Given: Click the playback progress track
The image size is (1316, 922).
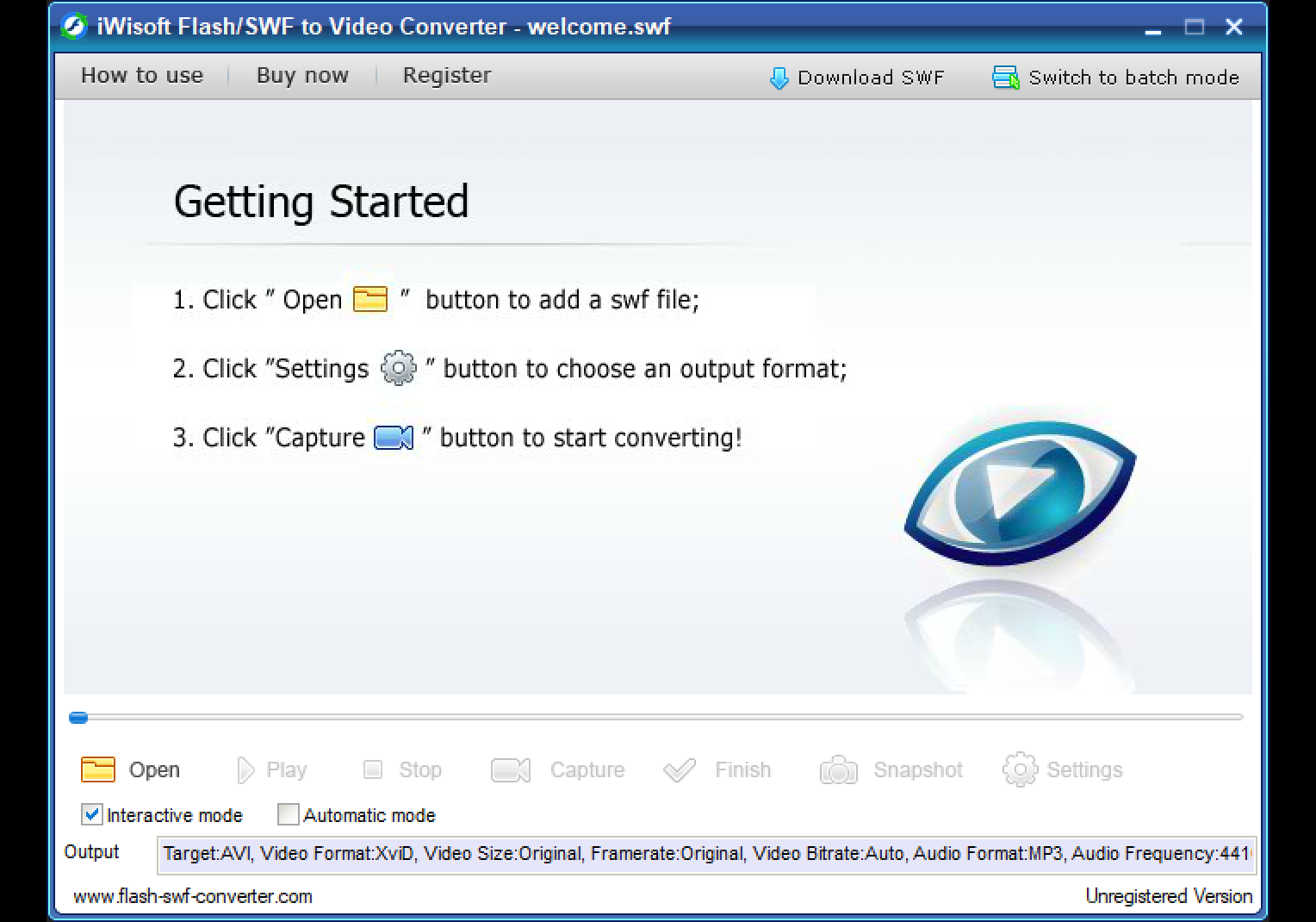Looking at the screenshot, I should pos(655,717).
